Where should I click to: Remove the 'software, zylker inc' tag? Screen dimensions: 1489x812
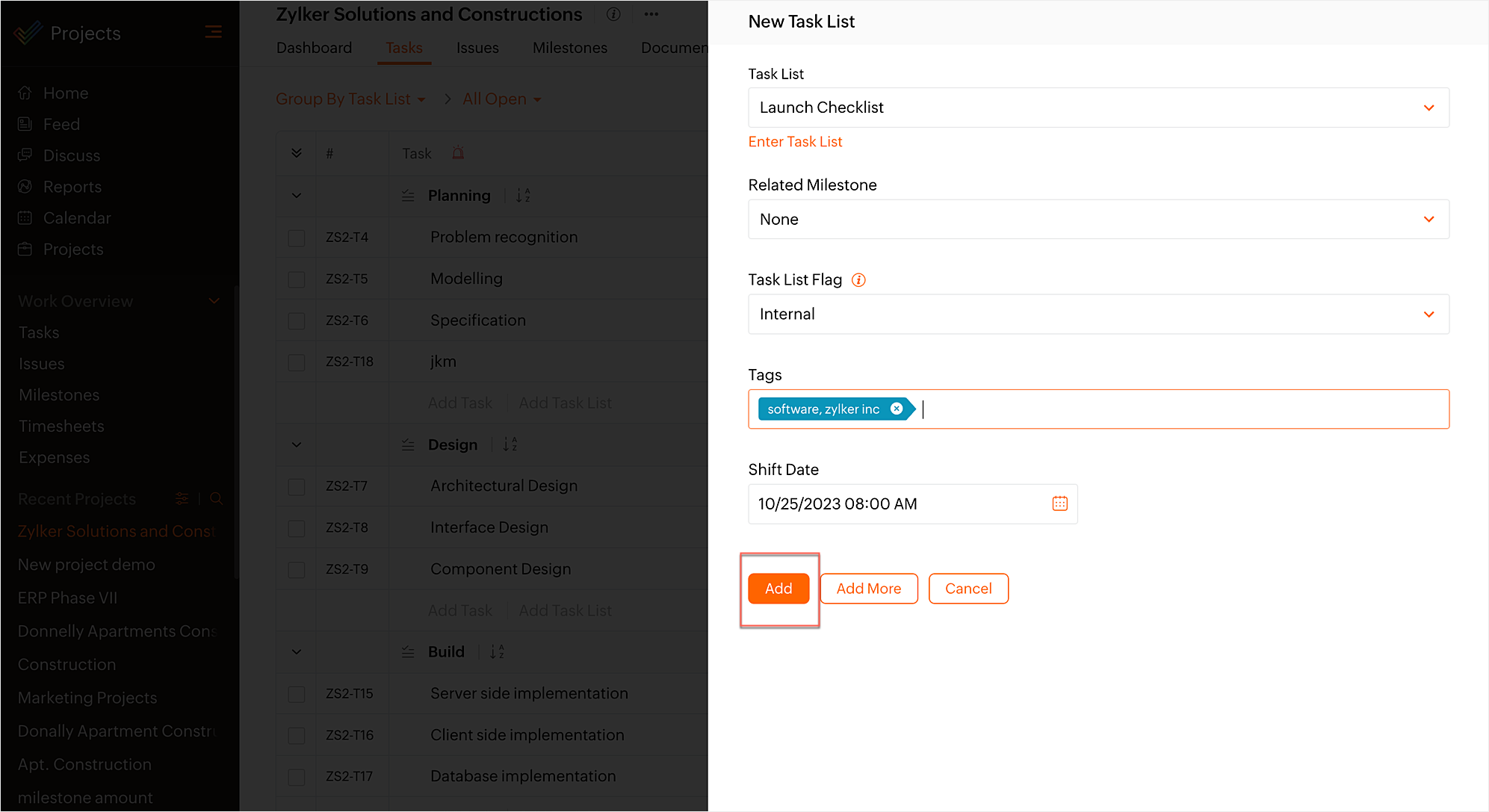point(897,409)
